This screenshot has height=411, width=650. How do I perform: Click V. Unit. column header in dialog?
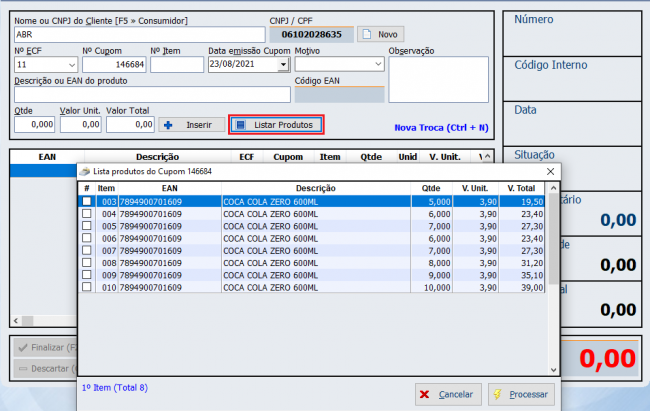pos(475,188)
